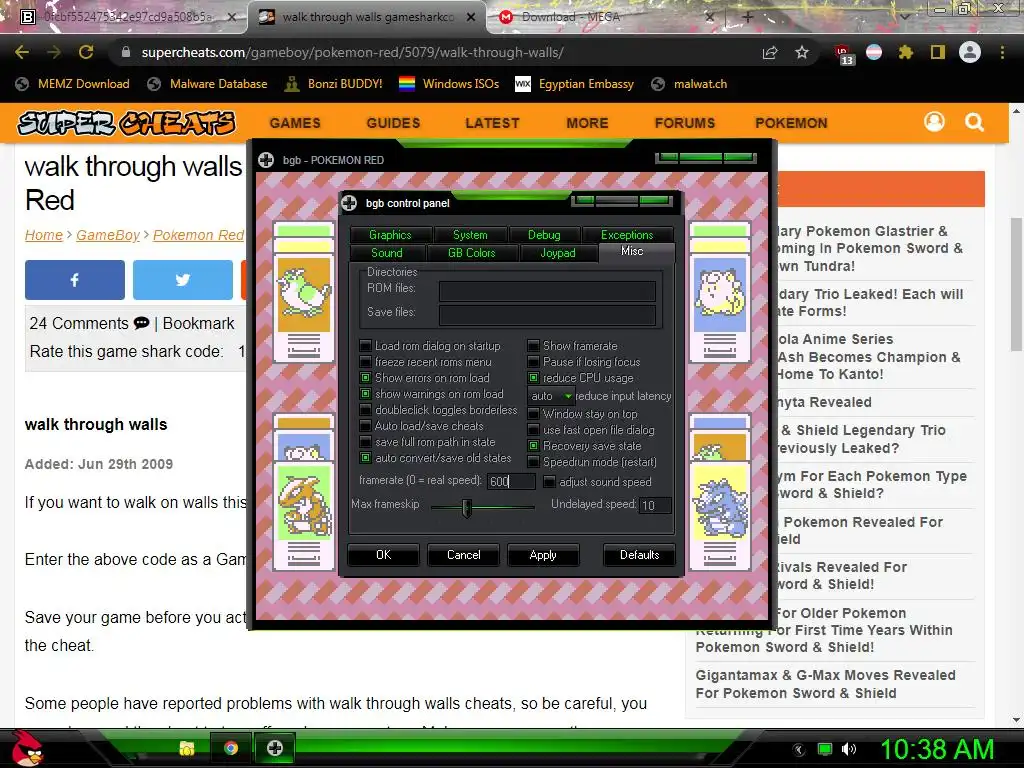Open the GAMES menu on SuperCheats
The height and width of the screenshot is (768, 1024).
tap(295, 123)
